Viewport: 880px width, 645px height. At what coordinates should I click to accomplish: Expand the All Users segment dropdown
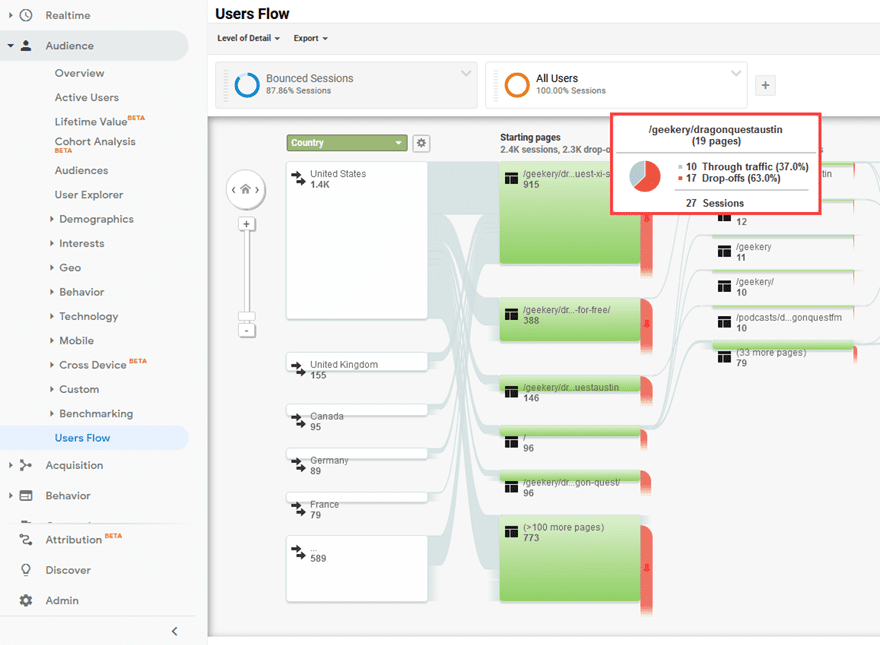tap(736, 73)
